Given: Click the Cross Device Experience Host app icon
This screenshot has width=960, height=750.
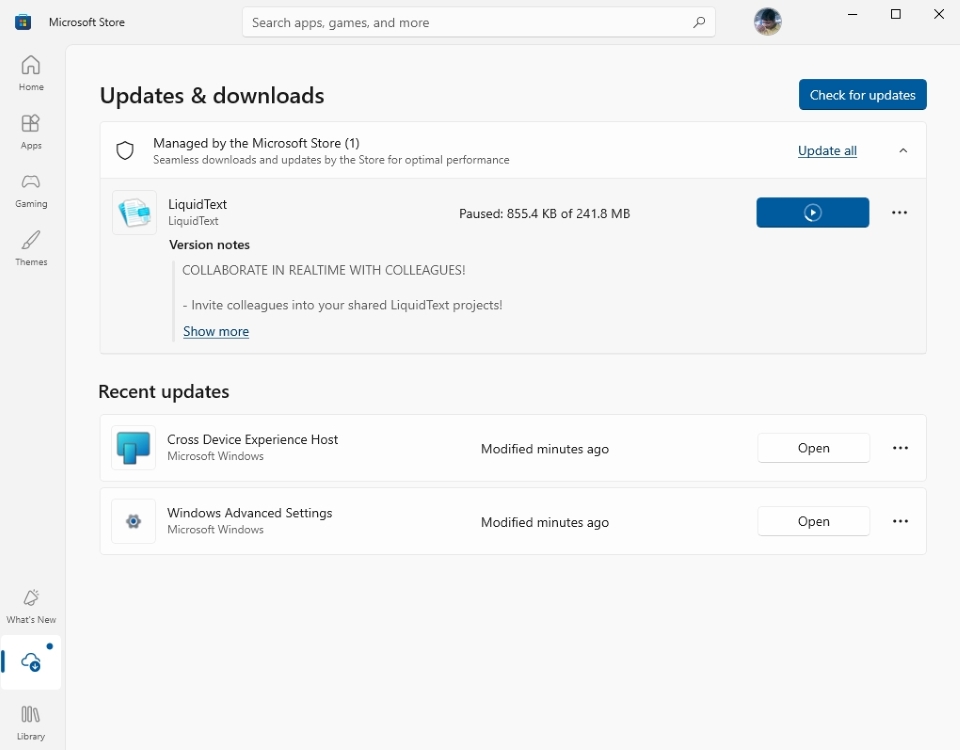Looking at the screenshot, I should pos(133,448).
